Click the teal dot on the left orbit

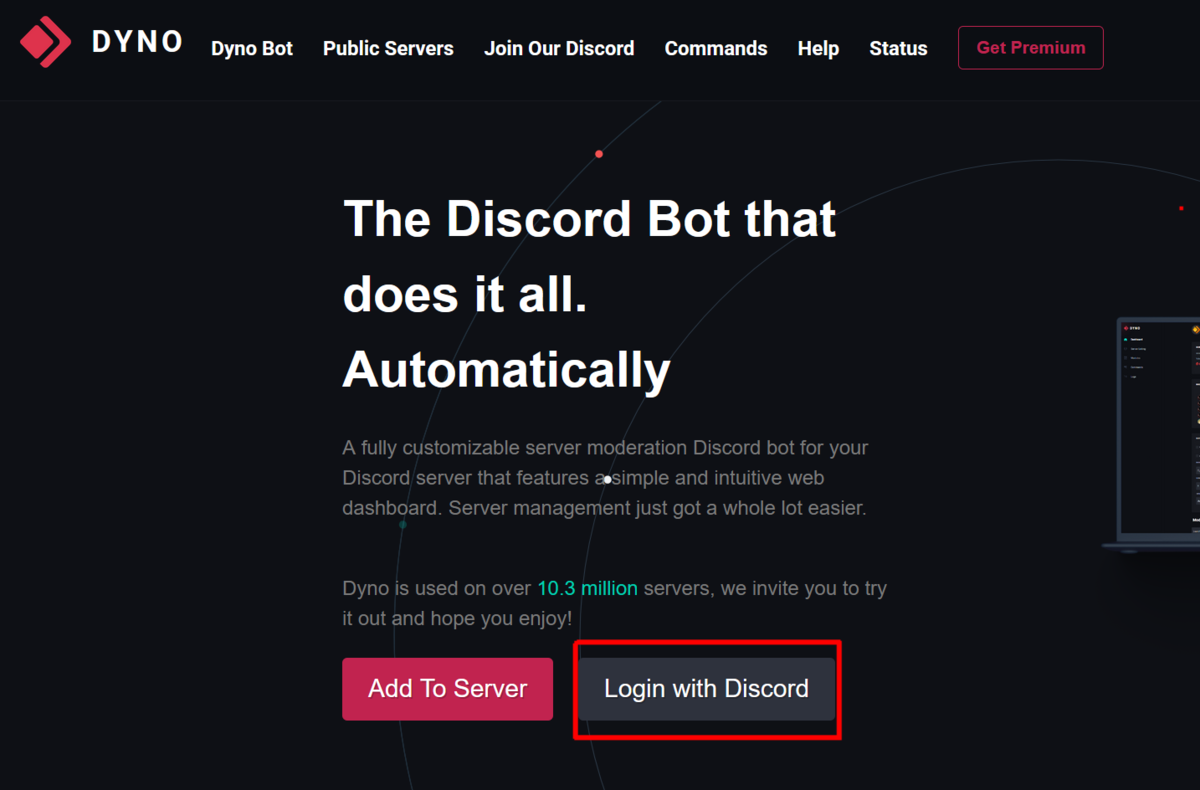coord(403,524)
